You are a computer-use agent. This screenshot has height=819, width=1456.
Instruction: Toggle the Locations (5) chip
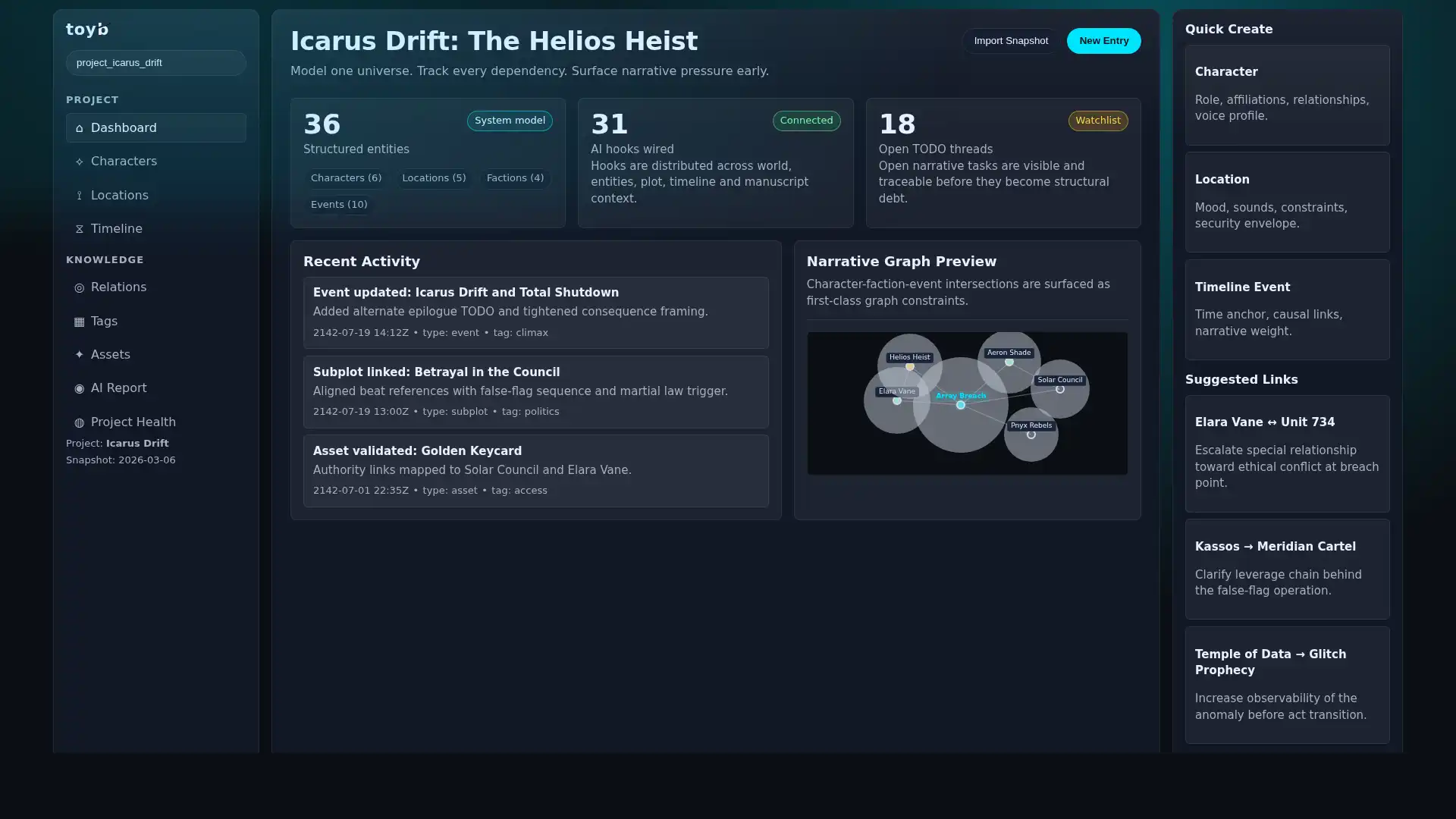tap(434, 178)
